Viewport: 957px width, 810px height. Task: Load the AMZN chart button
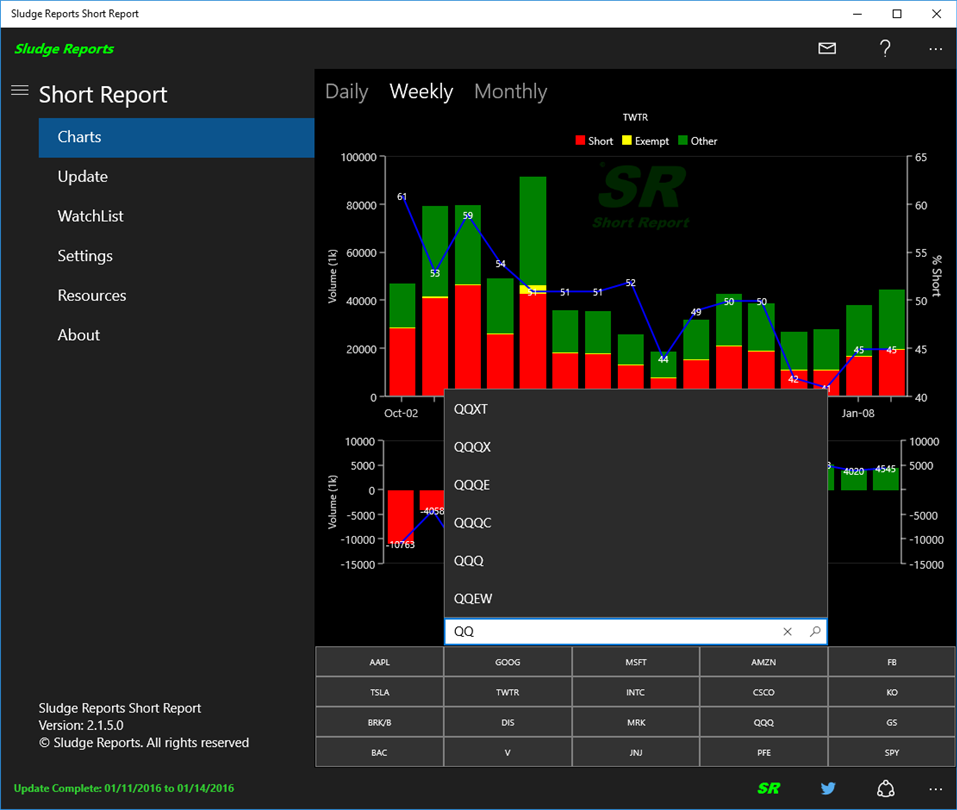(764, 662)
